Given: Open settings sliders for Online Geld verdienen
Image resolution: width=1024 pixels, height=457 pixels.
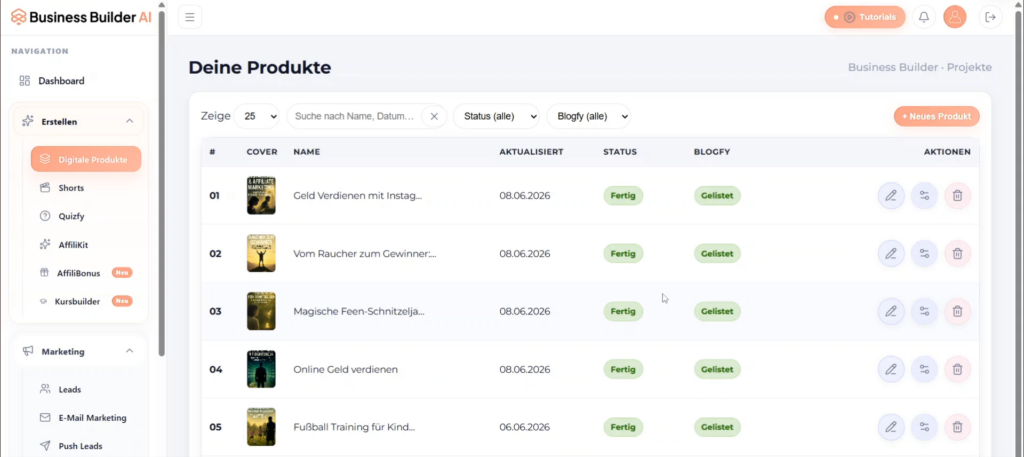Looking at the screenshot, I should click(x=924, y=370).
